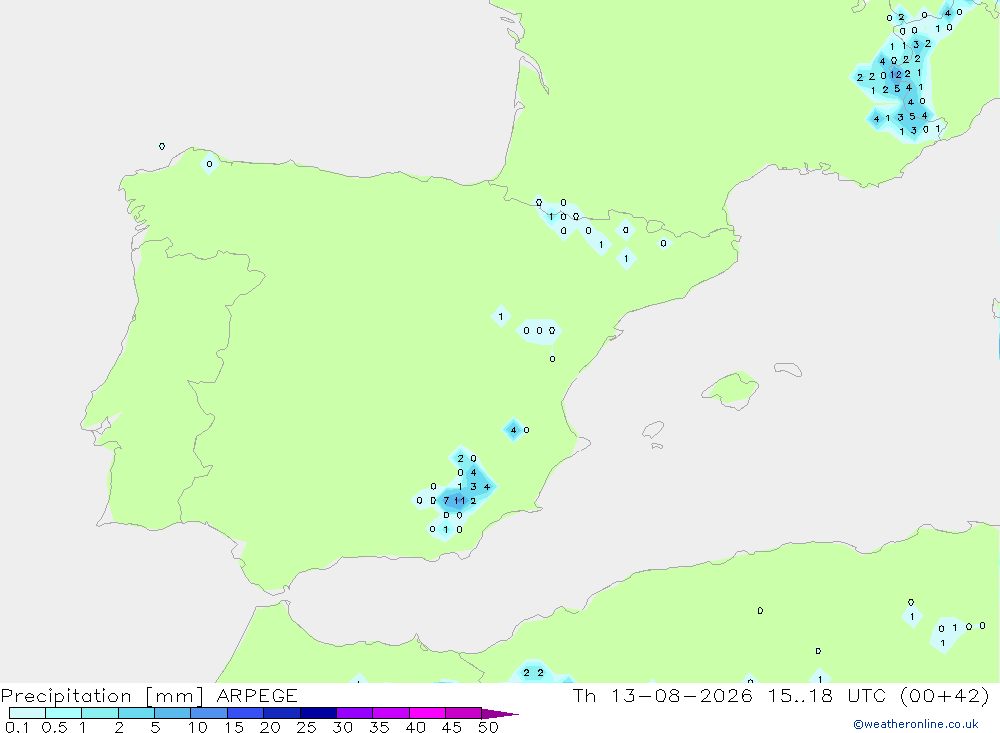Select the 30–35 mm purple legend swatch
Viewport: 1000px width, 733px height.
click(x=355, y=713)
